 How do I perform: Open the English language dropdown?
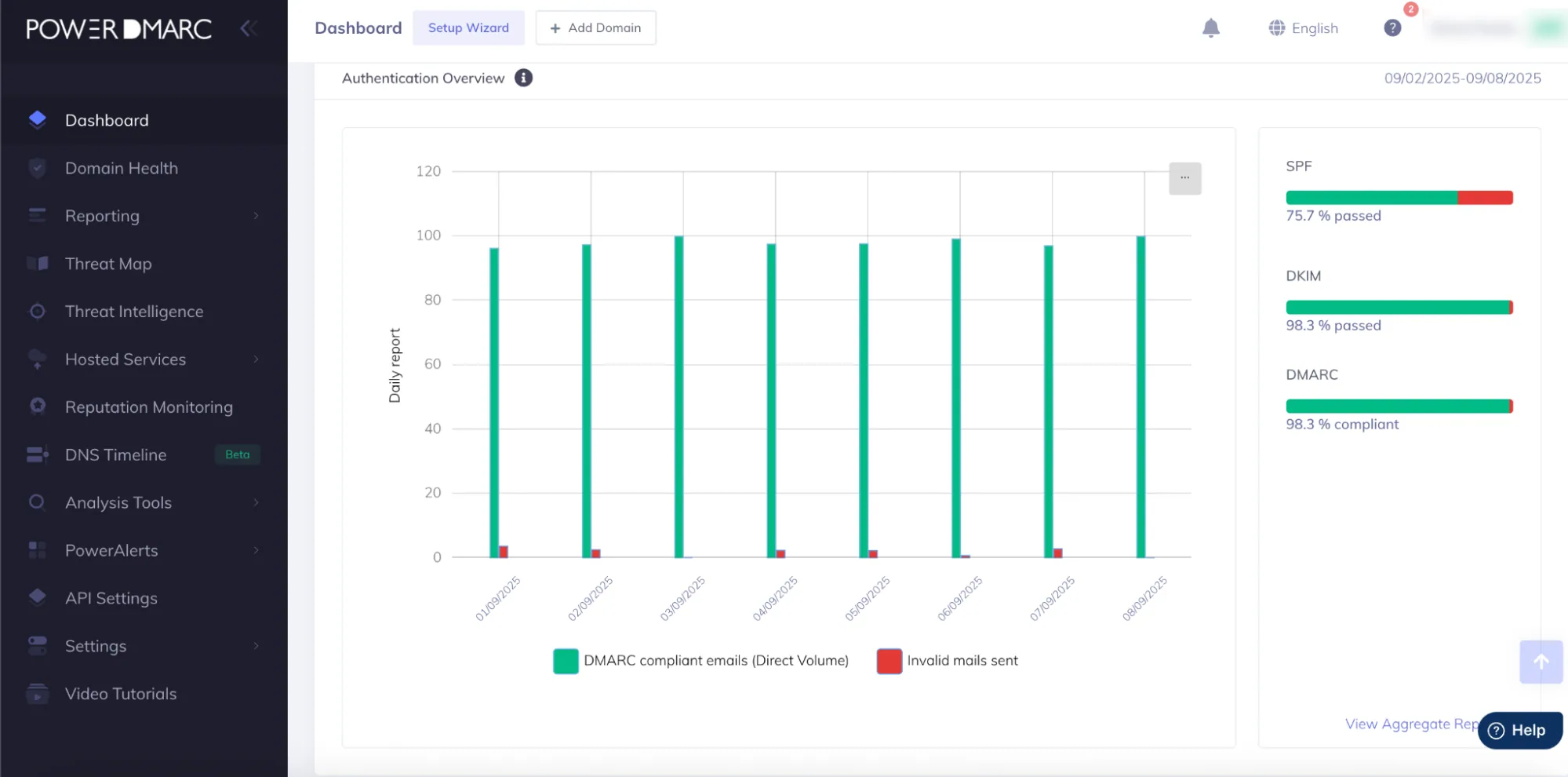(1304, 28)
